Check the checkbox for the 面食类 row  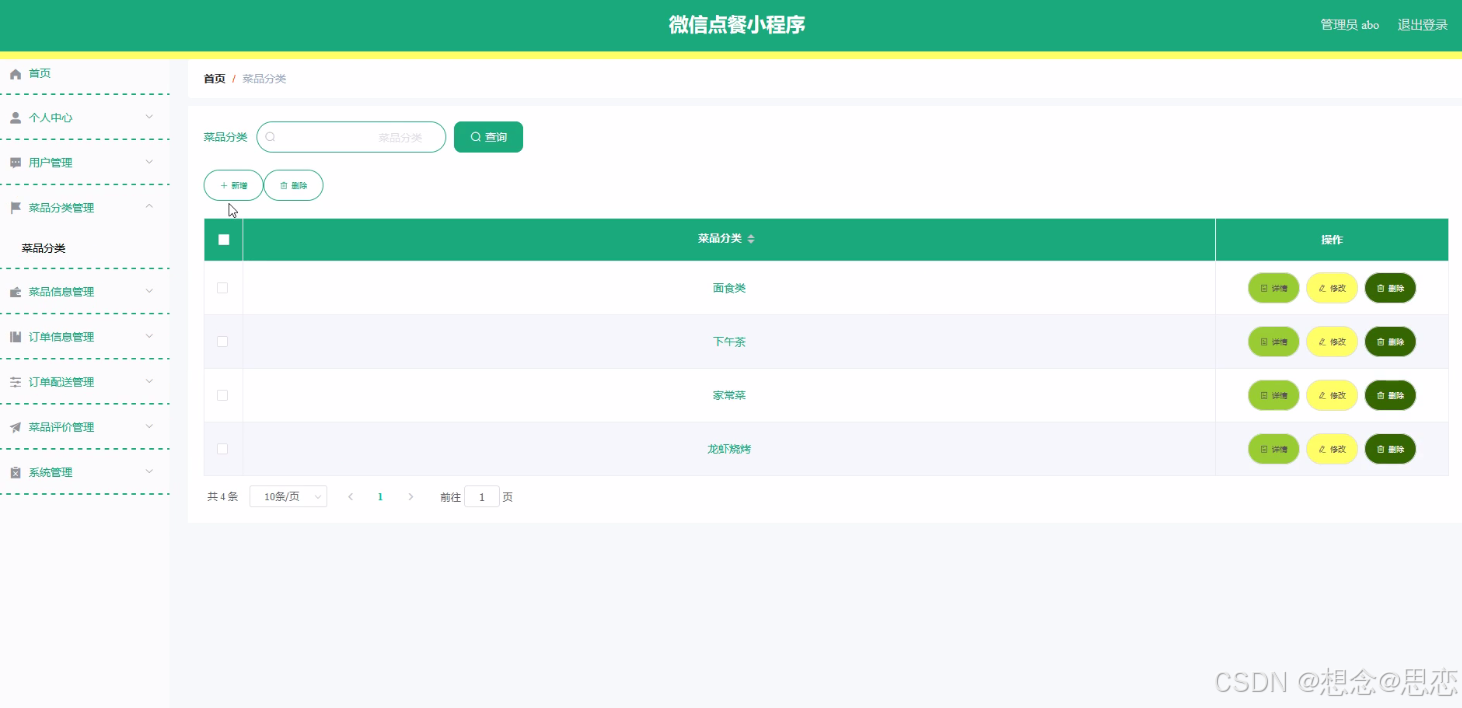tap(222, 288)
